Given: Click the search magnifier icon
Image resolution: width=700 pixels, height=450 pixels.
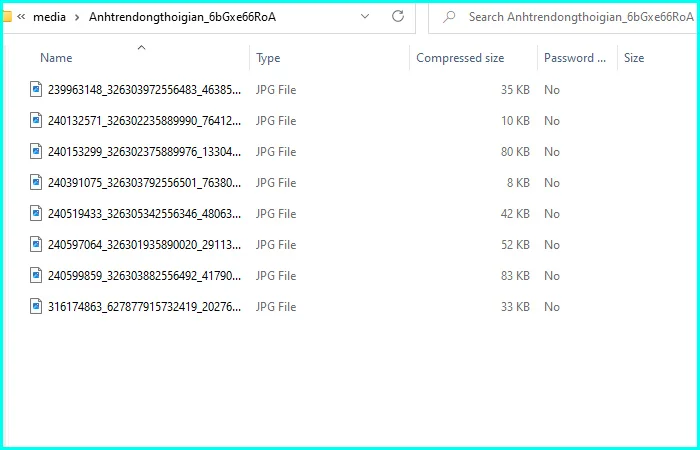Looking at the screenshot, I should click(x=450, y=17).
